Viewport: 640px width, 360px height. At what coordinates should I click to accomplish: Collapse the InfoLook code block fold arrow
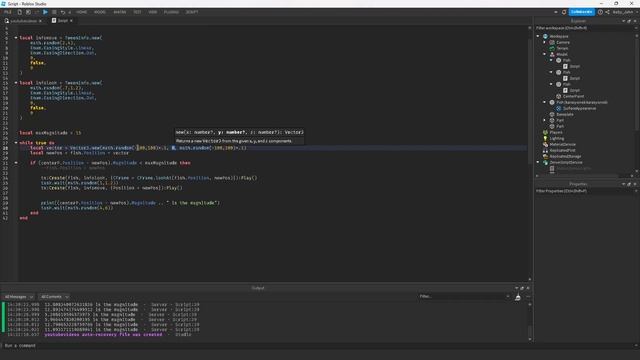click(x=16, y=83)
